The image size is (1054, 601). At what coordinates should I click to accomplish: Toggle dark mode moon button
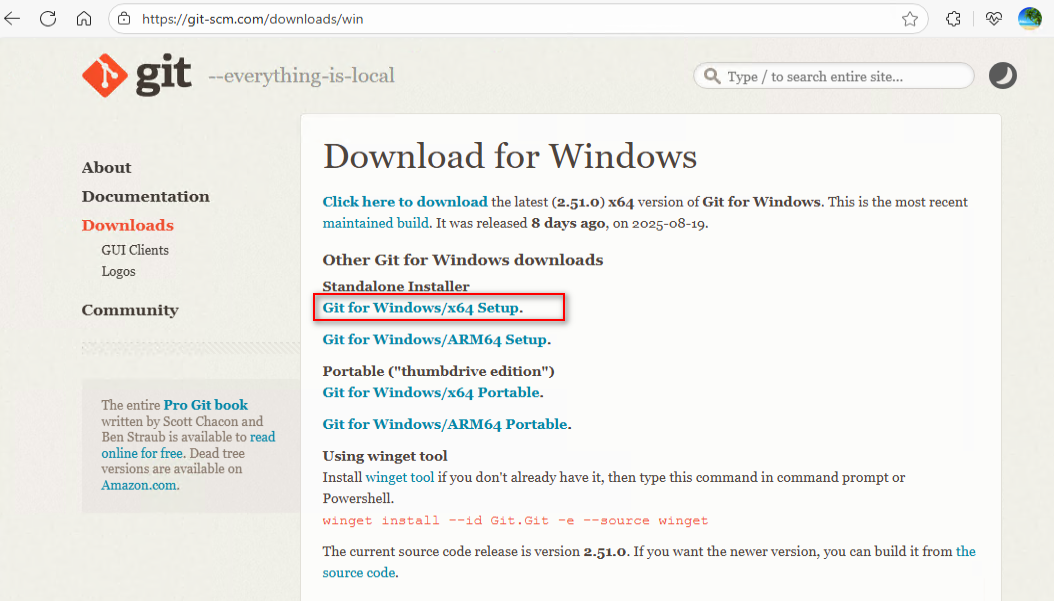point(1002,75)
